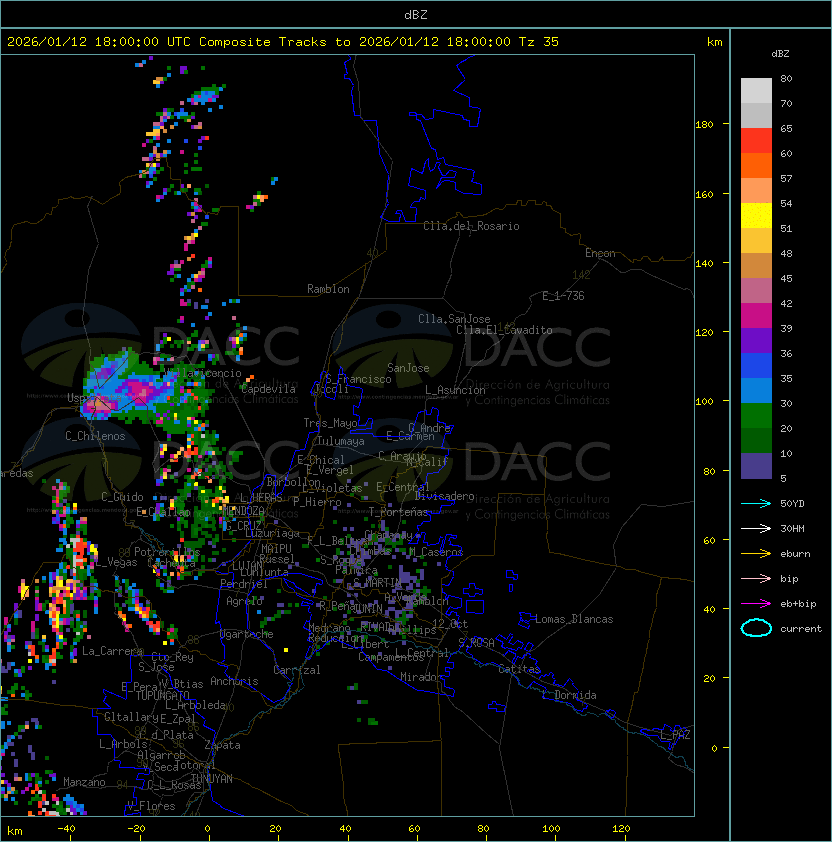Image resolution: width=832 pixels, height=842 pixels.
Task: Click the 'Catitas' map label
Action: click(519, 669)
